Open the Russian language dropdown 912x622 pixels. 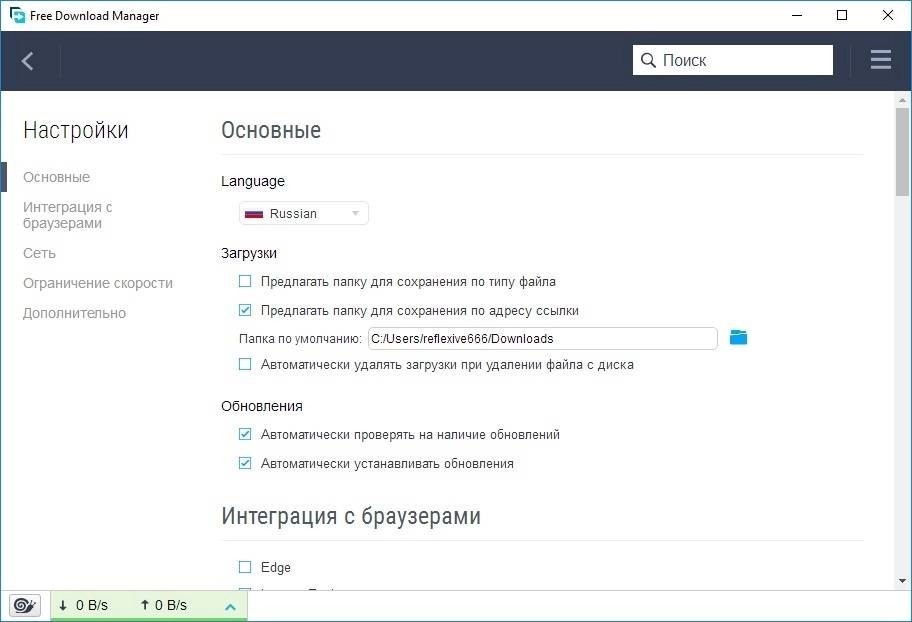click(x=304, y=214)
